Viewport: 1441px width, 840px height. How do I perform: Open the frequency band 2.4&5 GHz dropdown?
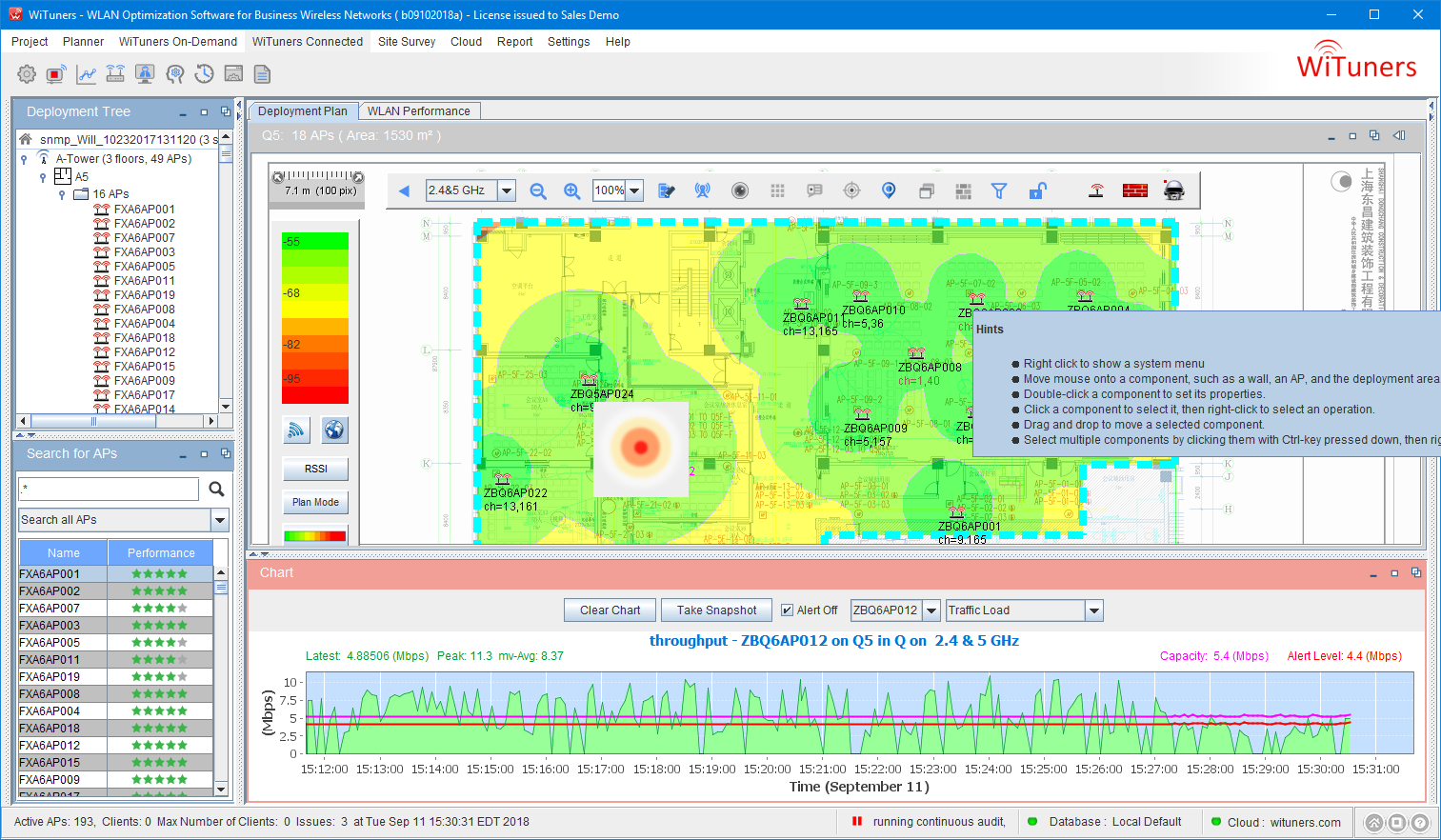[x=507, y=190]
